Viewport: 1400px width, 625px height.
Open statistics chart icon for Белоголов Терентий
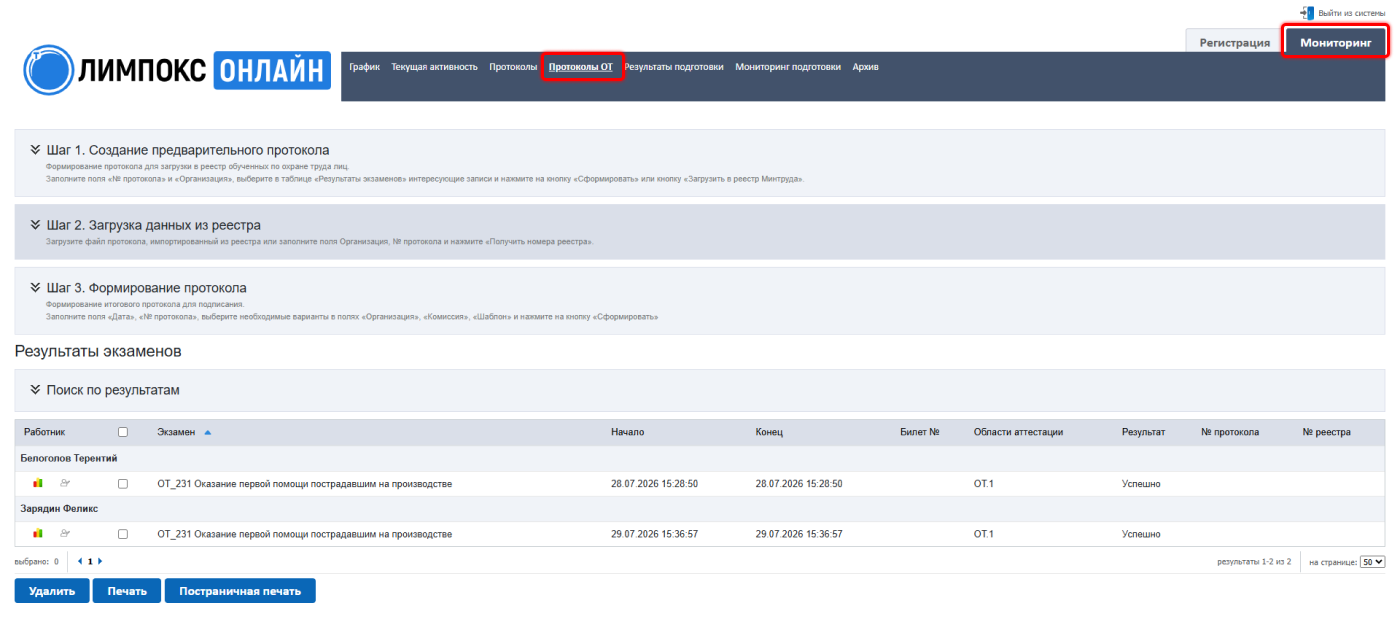[38, 483]
